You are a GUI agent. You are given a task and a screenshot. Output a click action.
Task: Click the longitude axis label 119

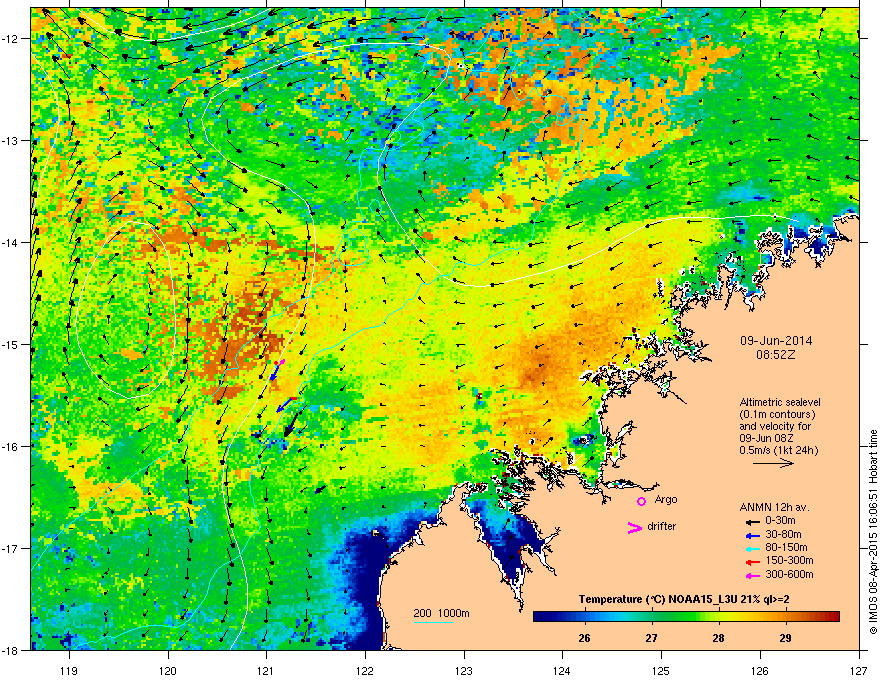[x=69, y=670]
